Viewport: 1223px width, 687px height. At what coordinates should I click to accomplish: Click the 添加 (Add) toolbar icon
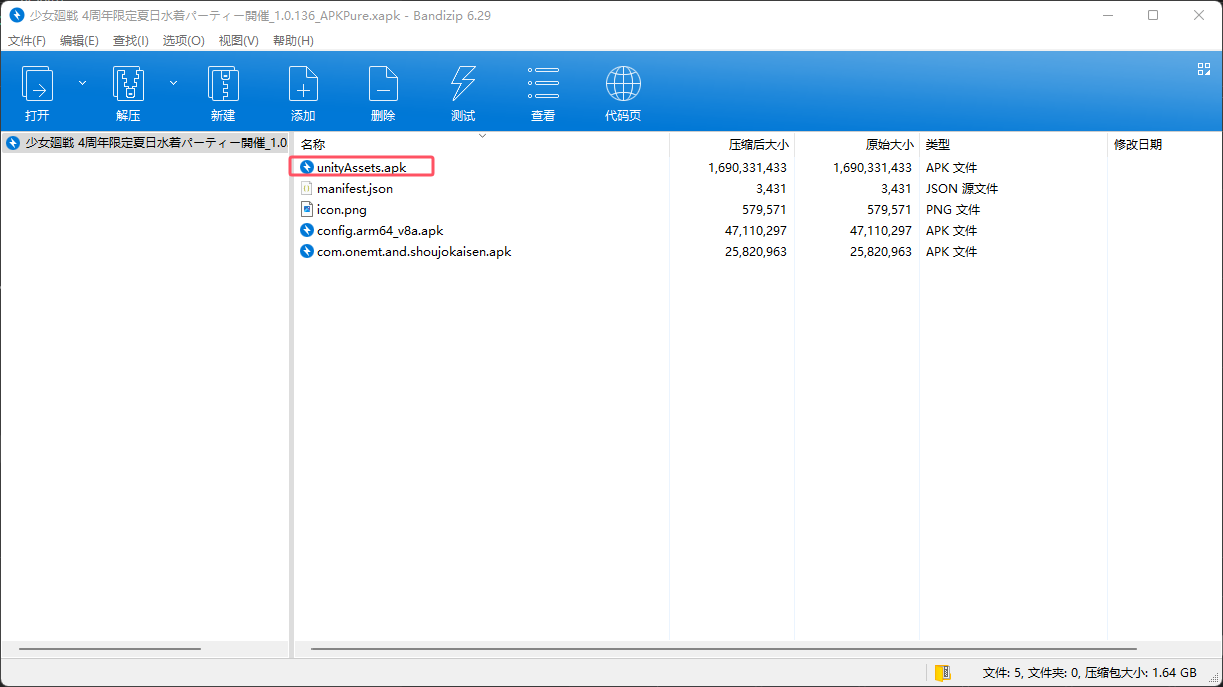pos(303,84)
